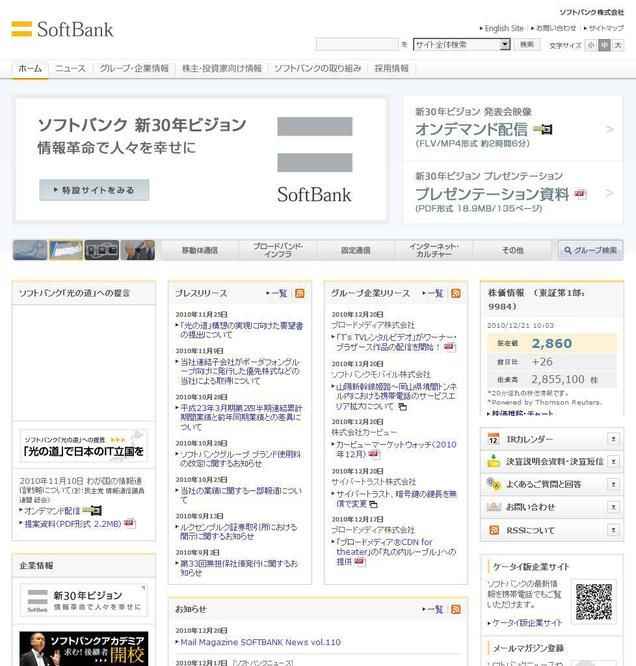Click the SoftBank logo in the header
Viewport: 636px width, 666px height.
62,29
